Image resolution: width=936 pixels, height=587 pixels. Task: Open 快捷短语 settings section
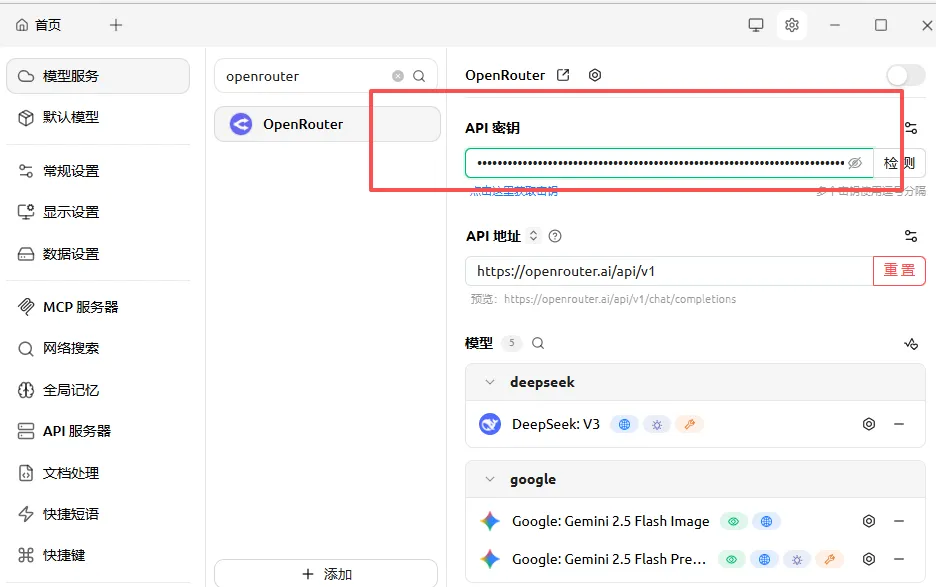click(x=98, y=514)
